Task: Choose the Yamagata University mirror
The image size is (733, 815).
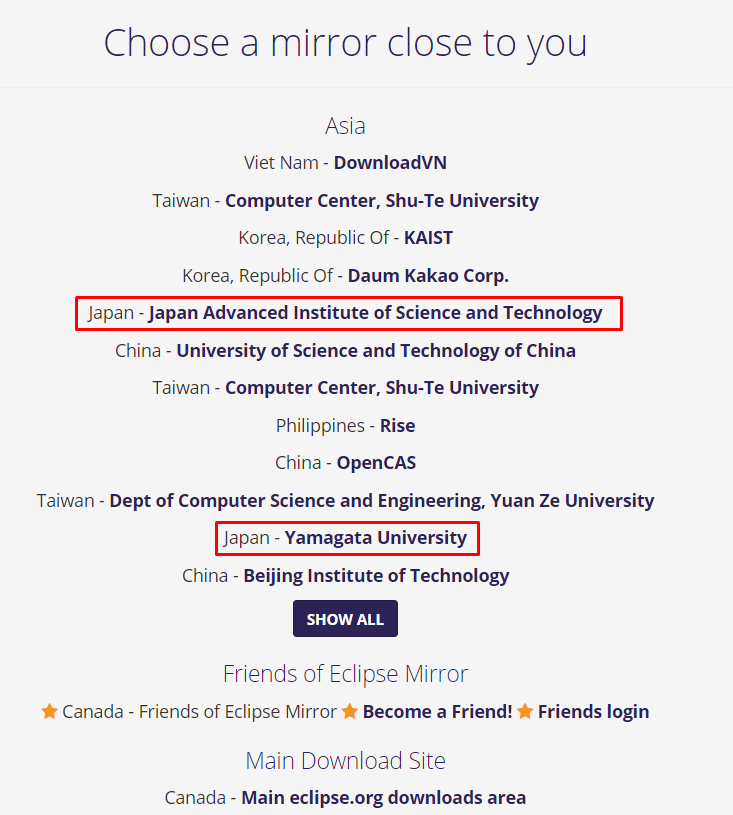Action: coord(375,538)
